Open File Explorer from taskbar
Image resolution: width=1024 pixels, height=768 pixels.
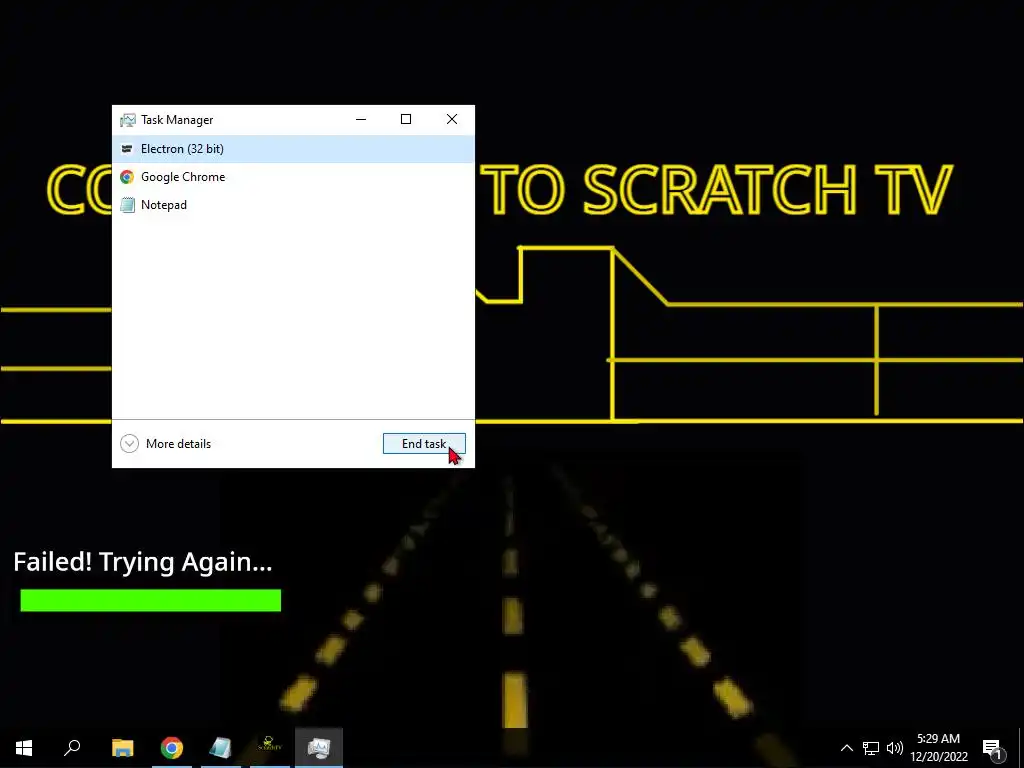(122, 748)
